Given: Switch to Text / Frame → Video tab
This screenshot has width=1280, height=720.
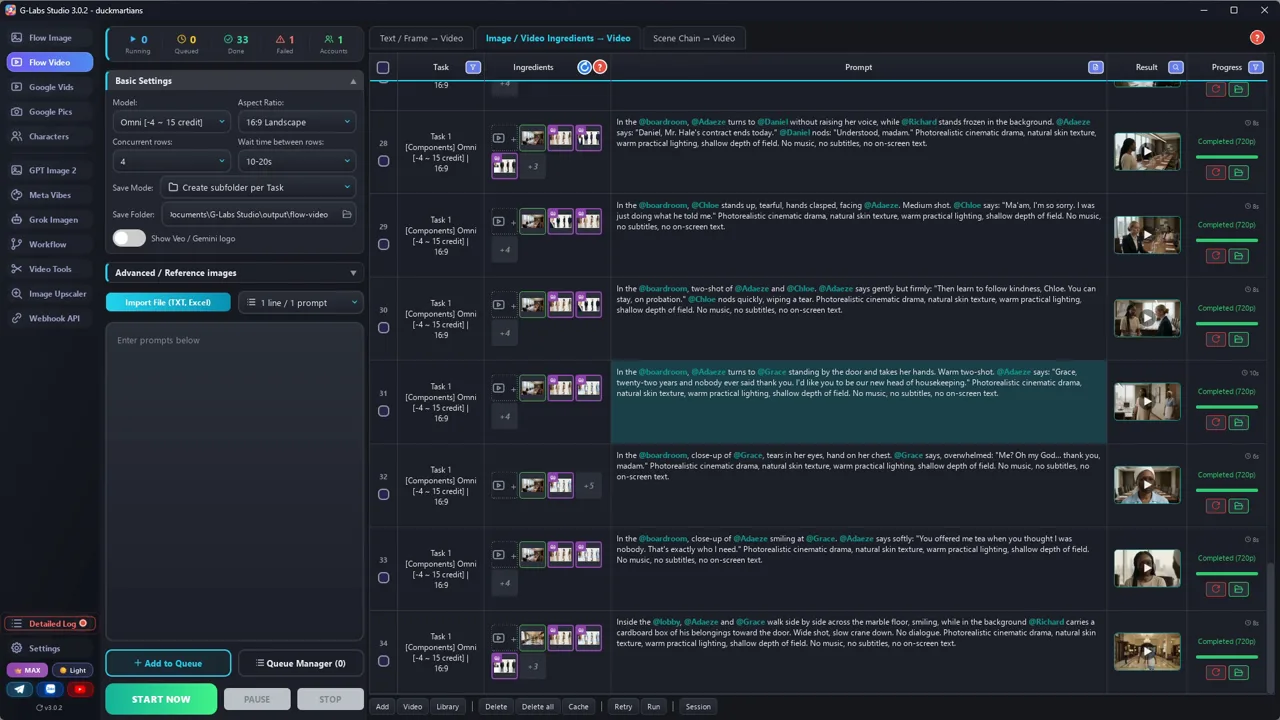Looking at the screenshot, I should (421, 38).
